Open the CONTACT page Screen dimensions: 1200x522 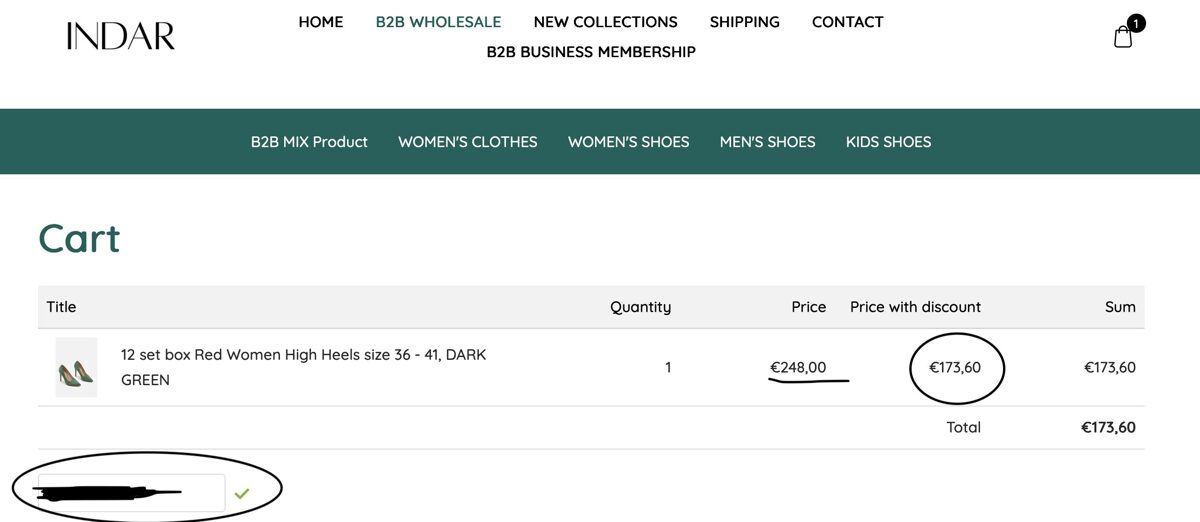pyautogui.click(x=848, y=22)
